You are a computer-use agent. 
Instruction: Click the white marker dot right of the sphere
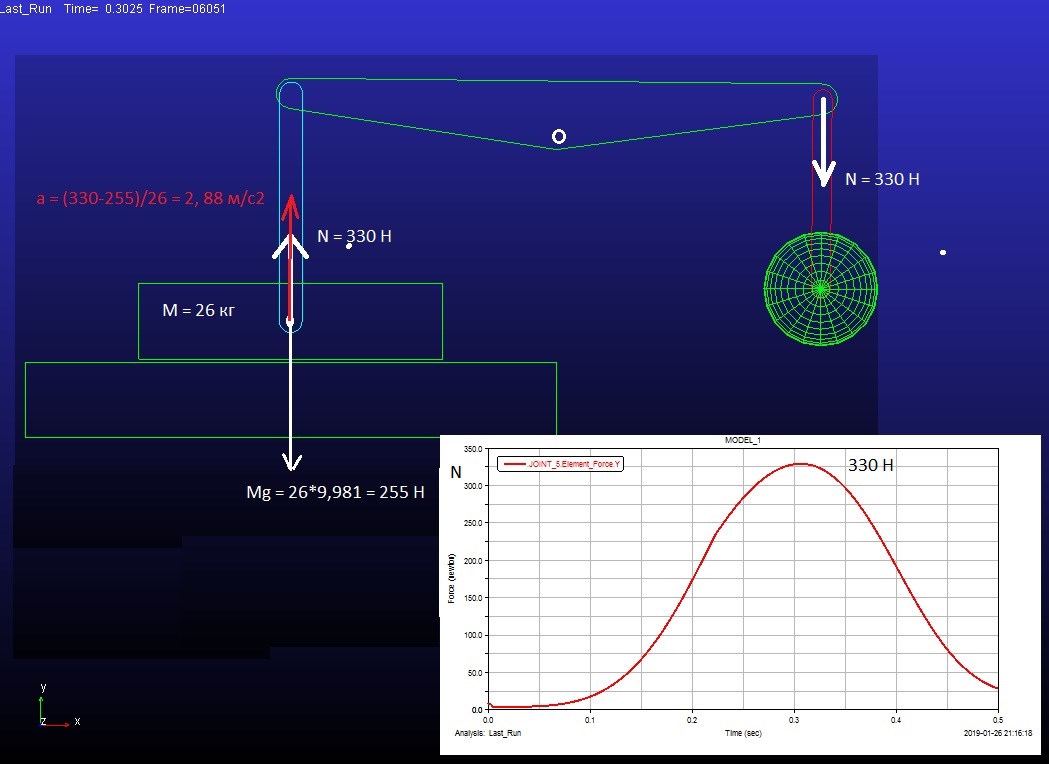(x=943, y=252)
